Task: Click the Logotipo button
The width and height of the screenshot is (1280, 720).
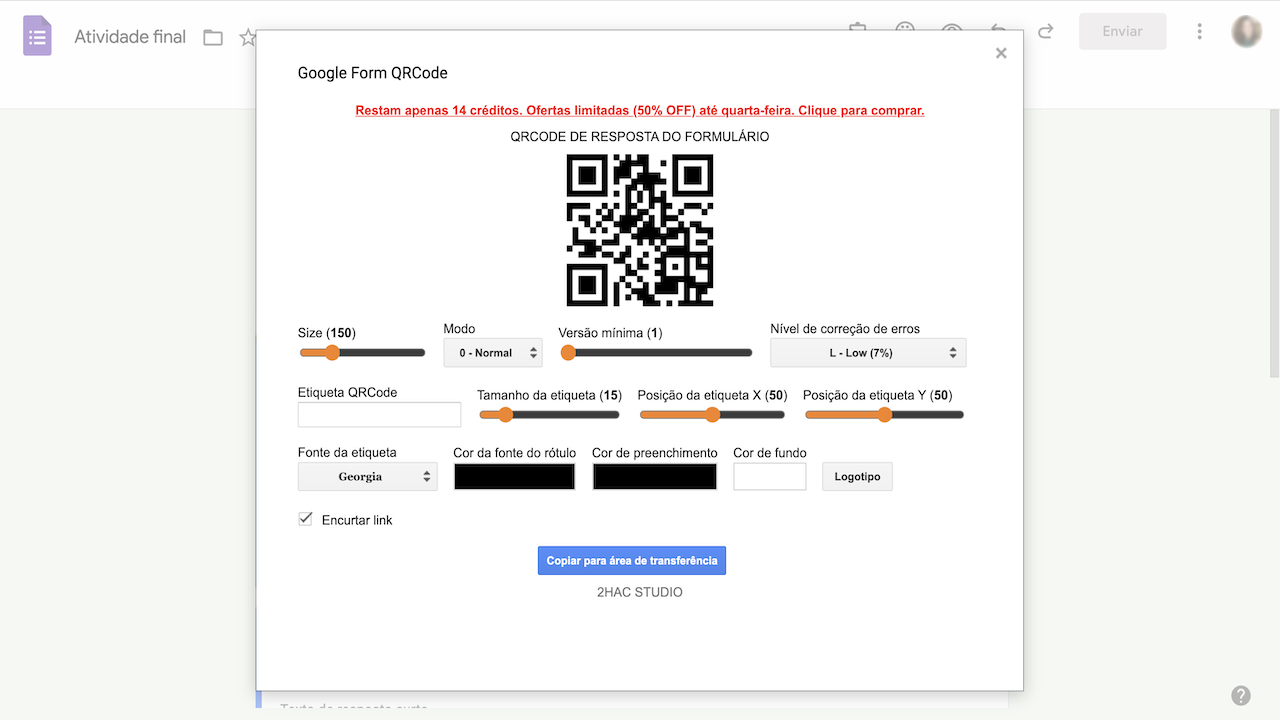Action: coord(857,477)
